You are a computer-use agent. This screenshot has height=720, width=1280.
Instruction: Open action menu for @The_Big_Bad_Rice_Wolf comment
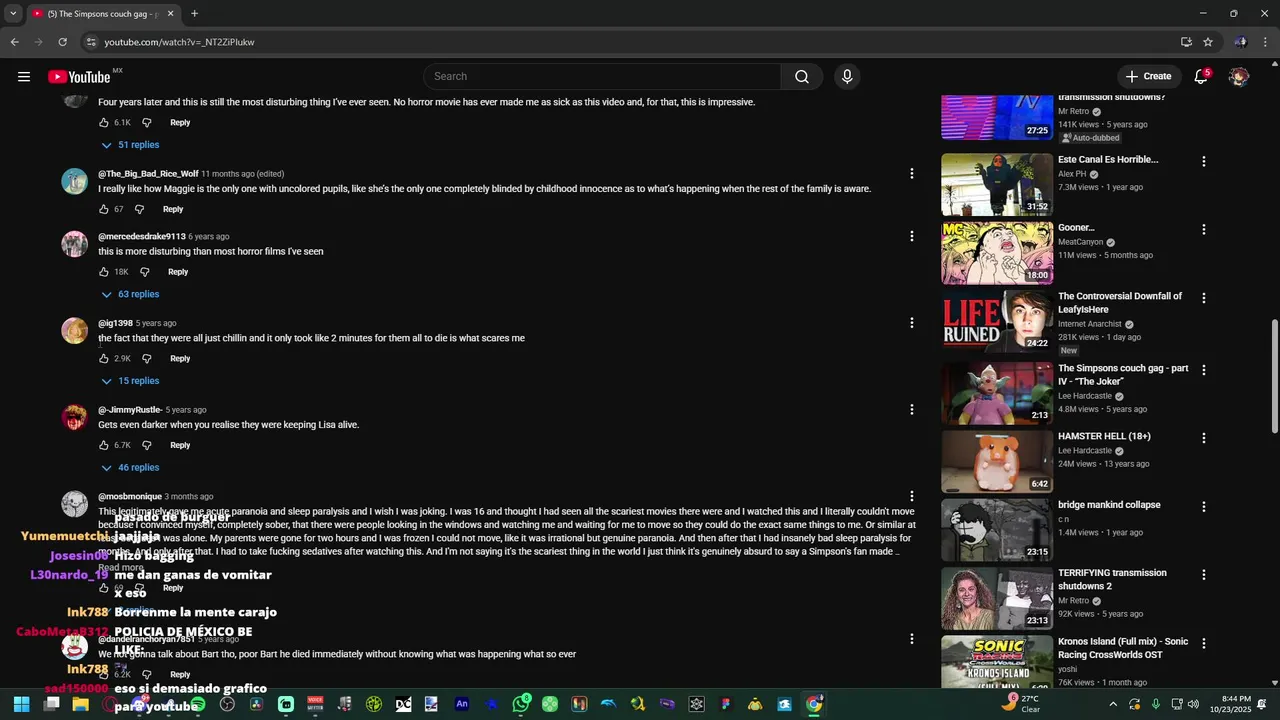(911, 174)
